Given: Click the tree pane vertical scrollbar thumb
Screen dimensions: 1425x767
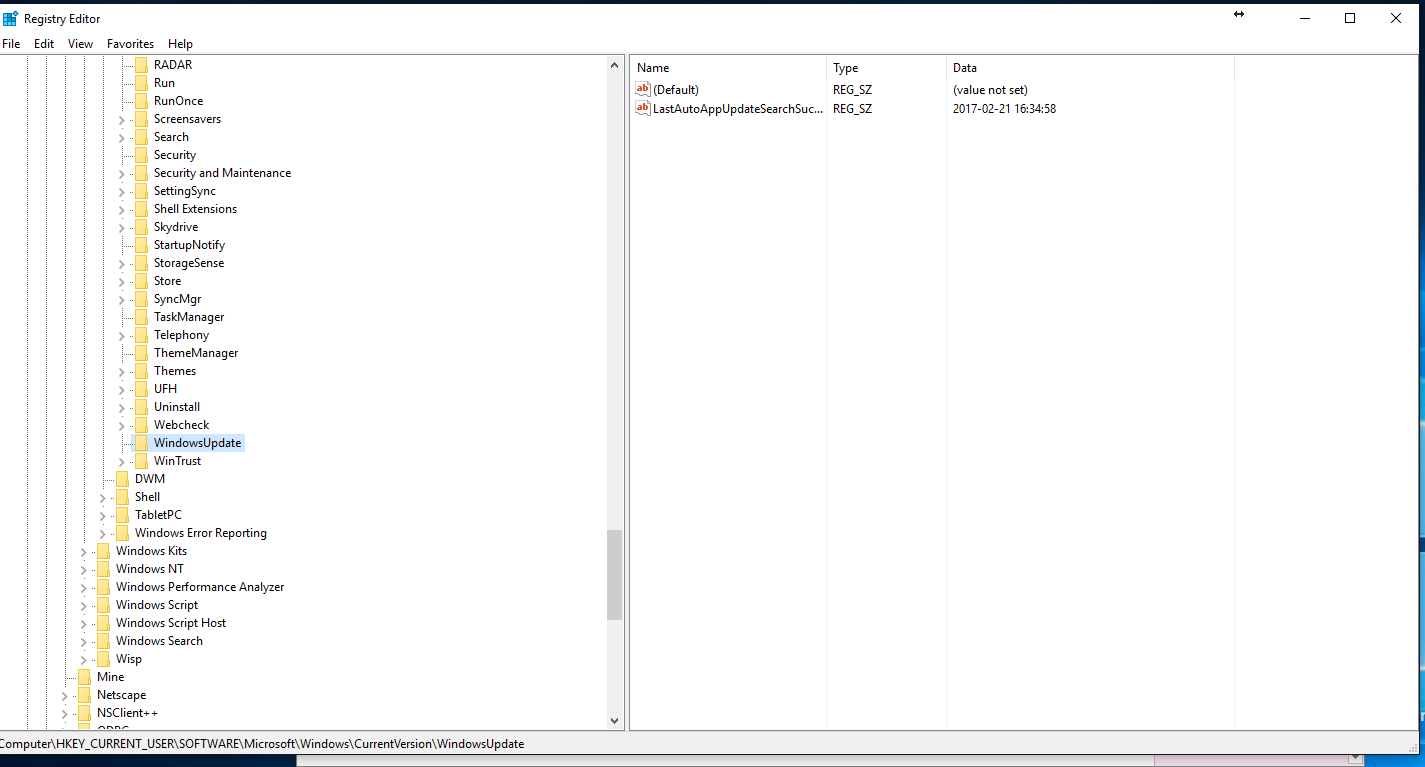Looking at the screenshot, I should tap(614, 574).
